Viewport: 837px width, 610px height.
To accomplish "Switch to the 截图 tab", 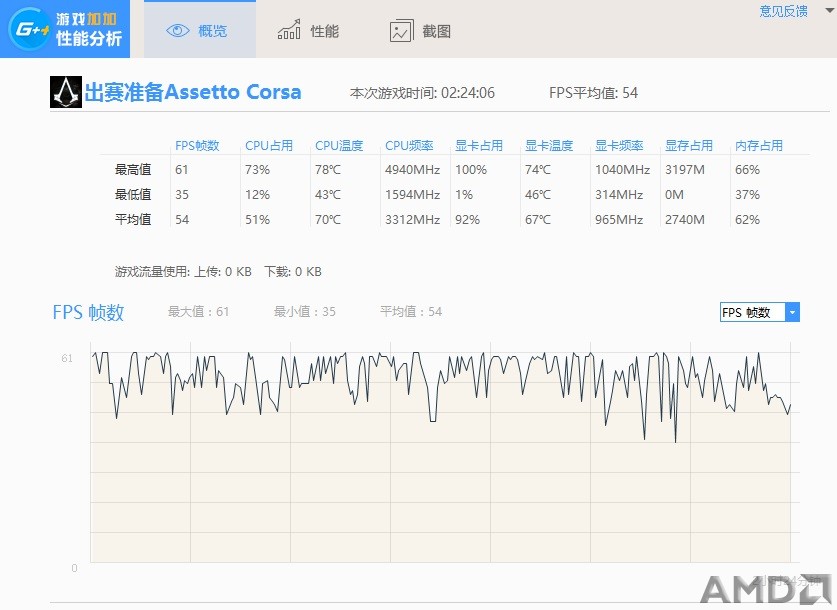I will tap(421, 31).
